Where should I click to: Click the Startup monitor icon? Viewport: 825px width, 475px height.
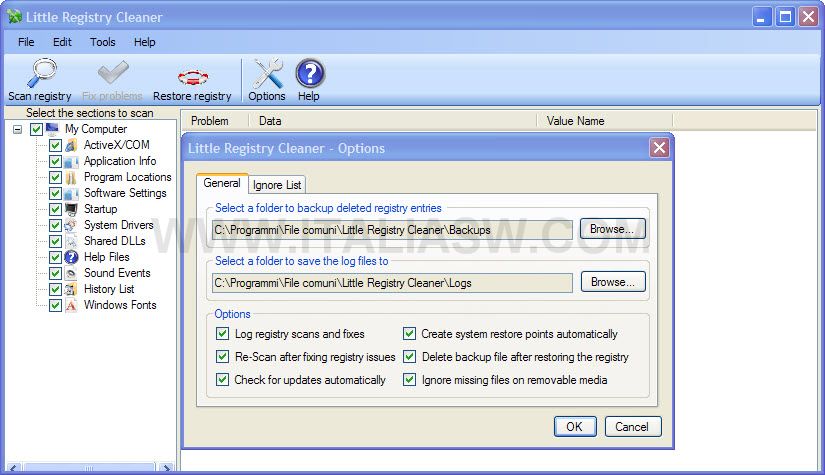click(x=71, y=209)
